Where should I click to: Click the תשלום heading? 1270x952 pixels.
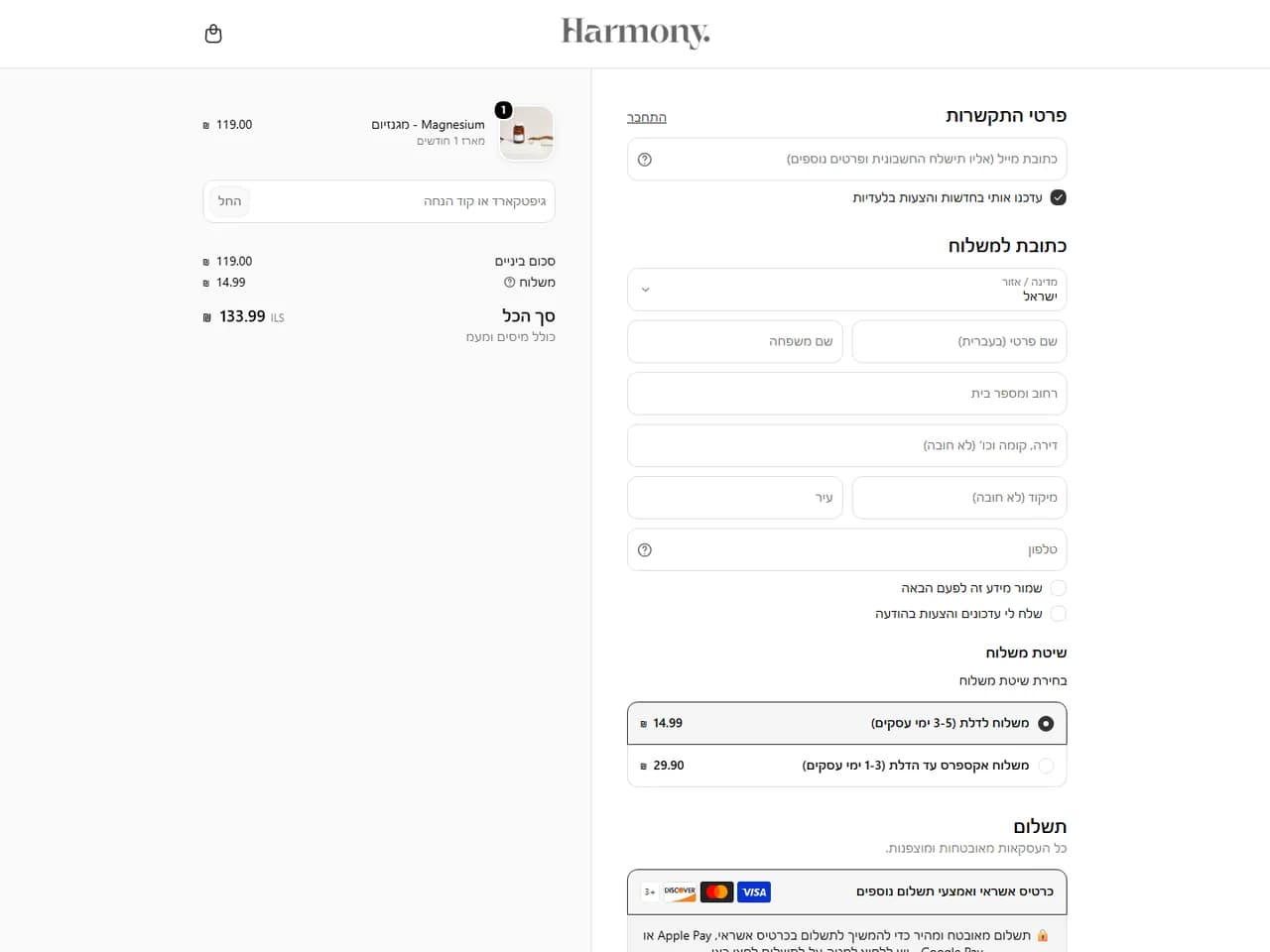click(x=1040, y=827)
